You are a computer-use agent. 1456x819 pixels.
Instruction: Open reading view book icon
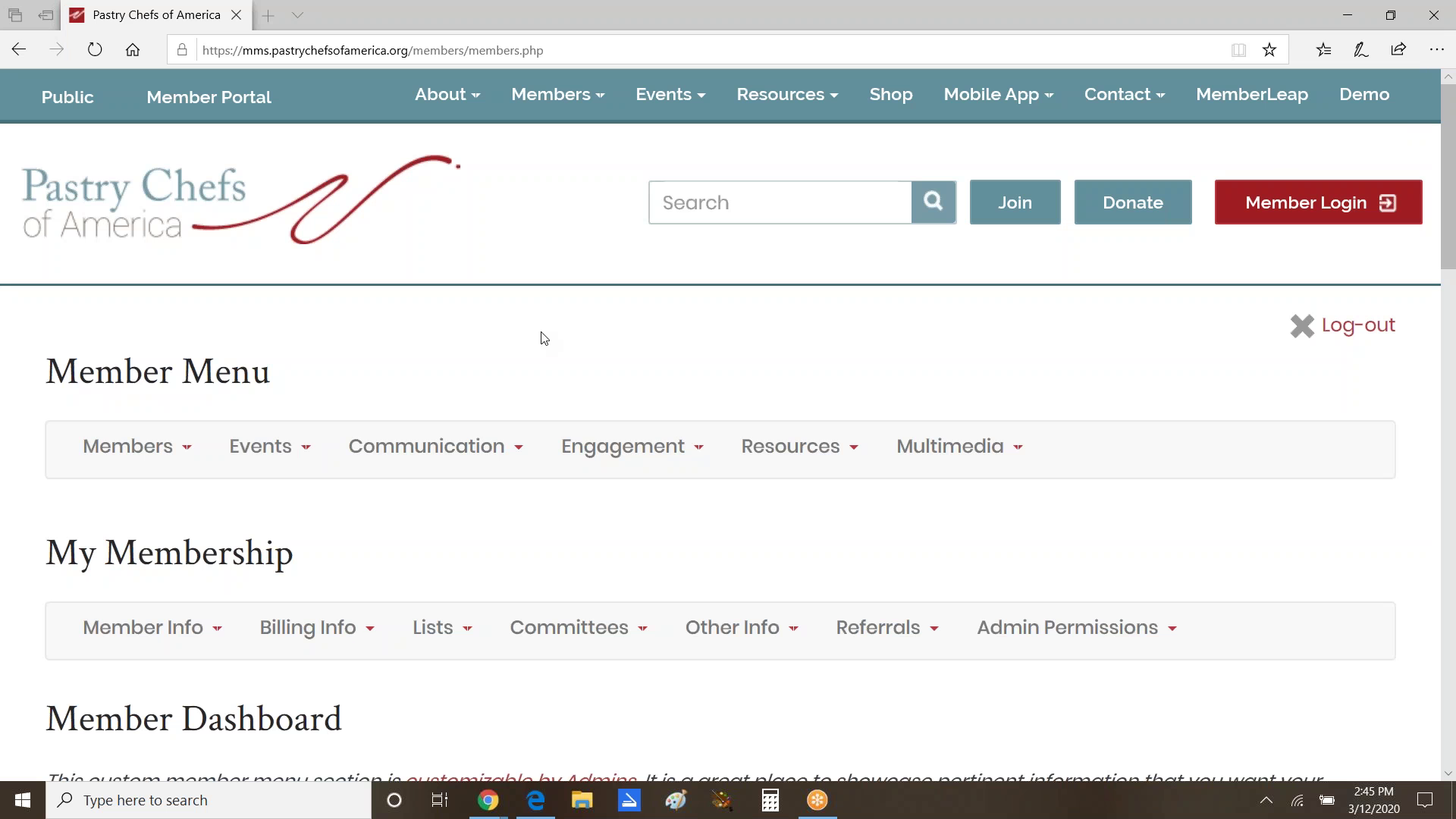coord(1238,50)
